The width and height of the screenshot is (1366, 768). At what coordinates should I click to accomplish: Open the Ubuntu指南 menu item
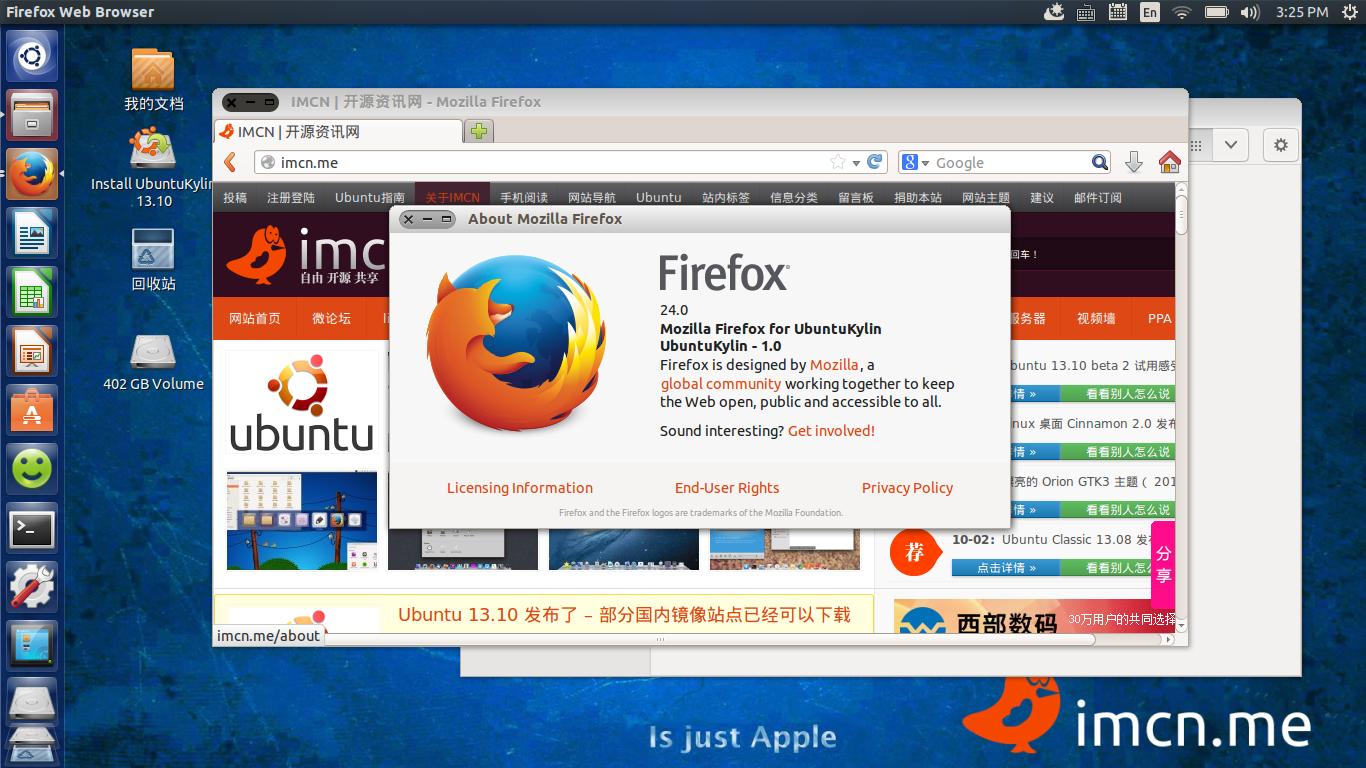tap(370, 198)
